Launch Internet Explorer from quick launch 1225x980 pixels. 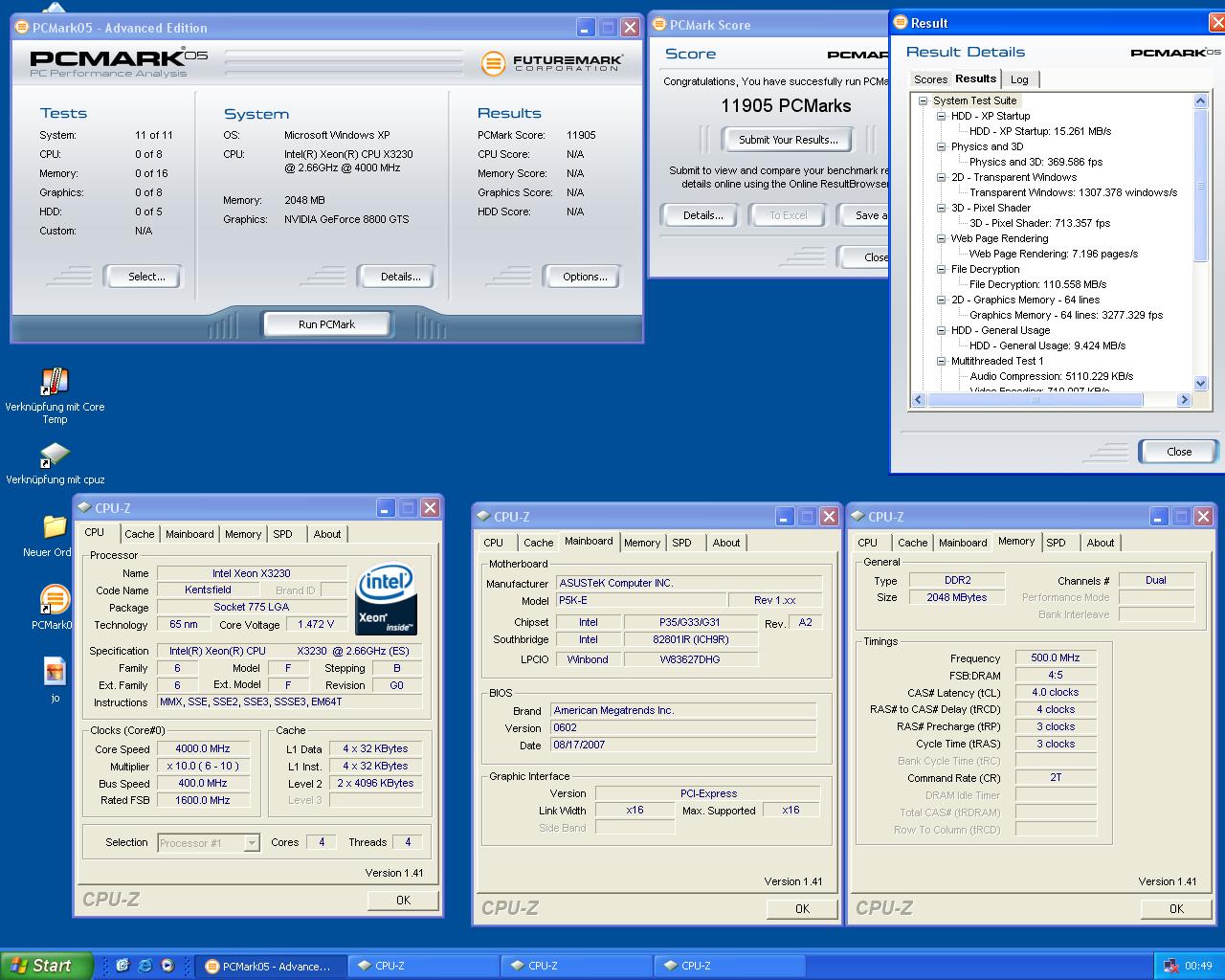click(145, 966)
